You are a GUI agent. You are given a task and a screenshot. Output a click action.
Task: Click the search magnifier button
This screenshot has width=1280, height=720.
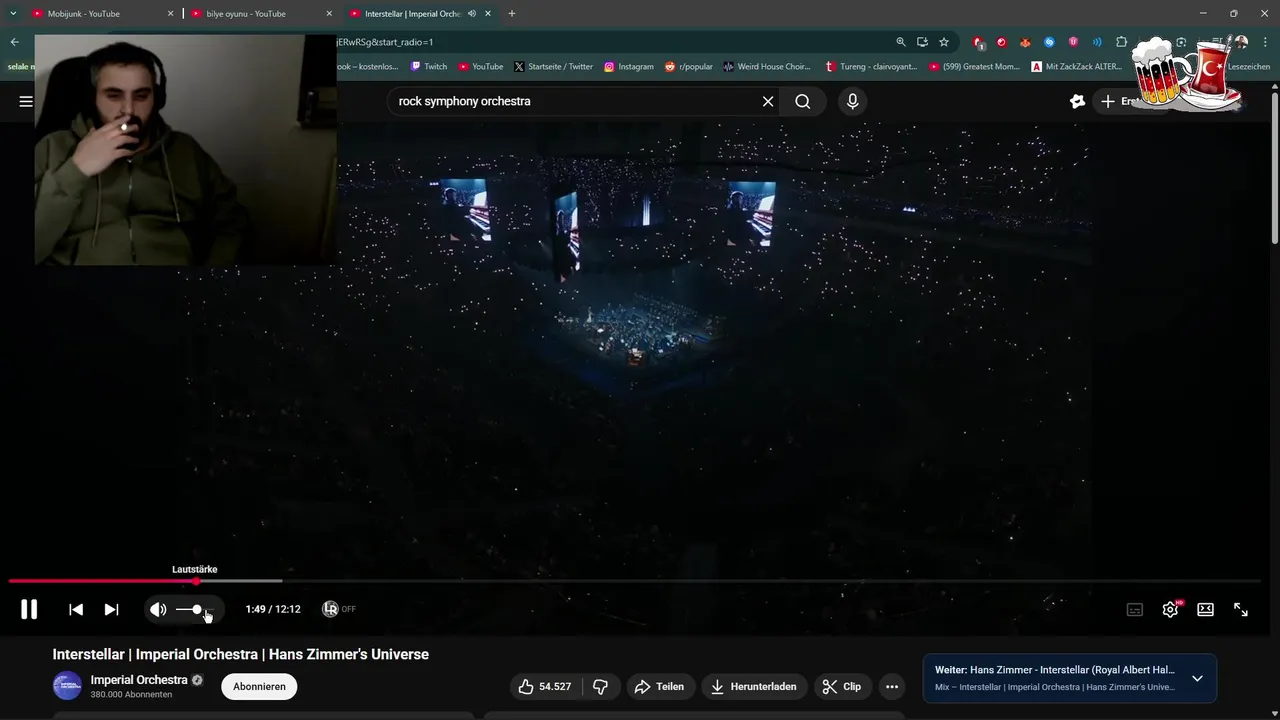coord(803,101)
